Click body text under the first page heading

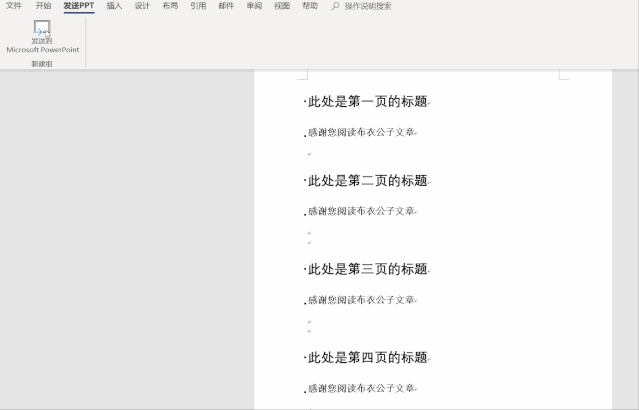pyautogui.click(x=361, y=132)
